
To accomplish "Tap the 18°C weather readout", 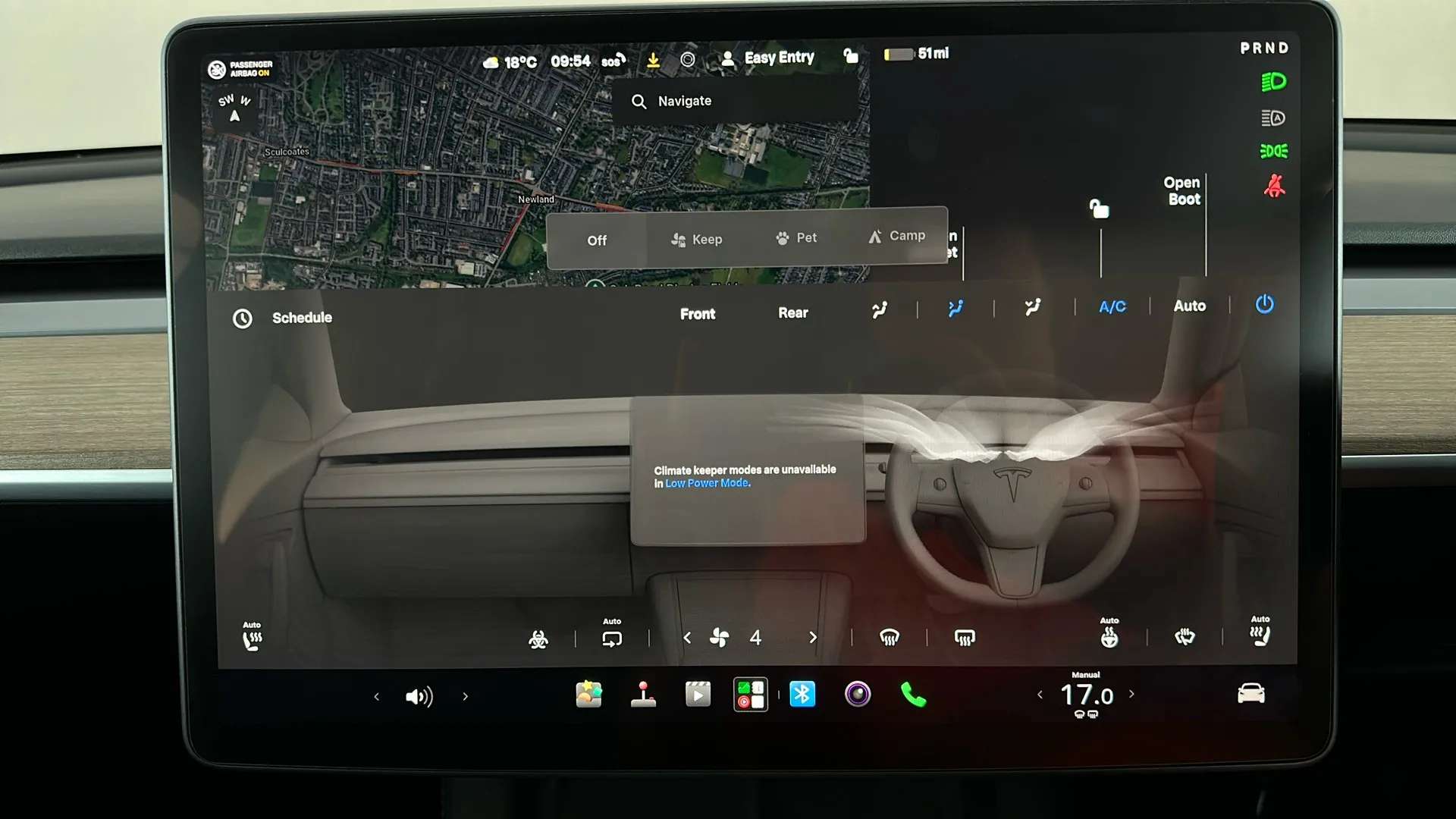I will coord(510,62).
